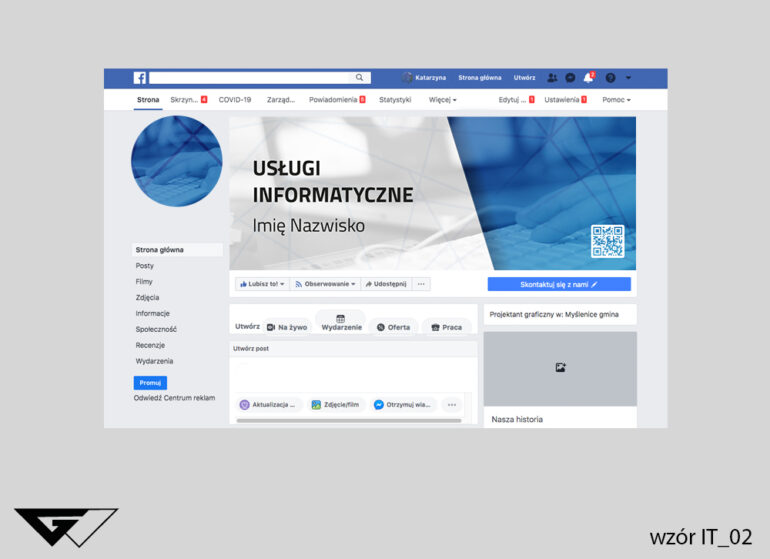This screenshot has width=770, height=559.
Task: Click the QR code on cover image
Action: [x=607, y=241]
